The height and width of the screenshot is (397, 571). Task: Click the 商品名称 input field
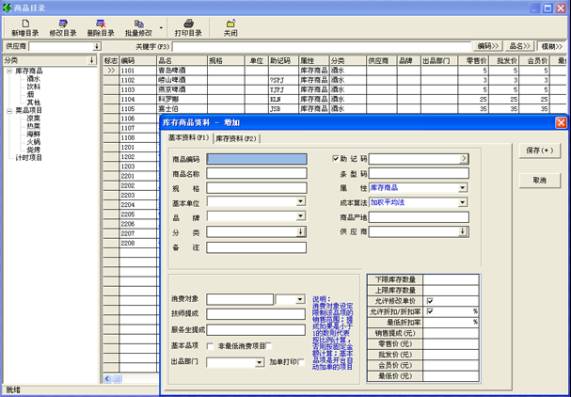tap(257, 173)
